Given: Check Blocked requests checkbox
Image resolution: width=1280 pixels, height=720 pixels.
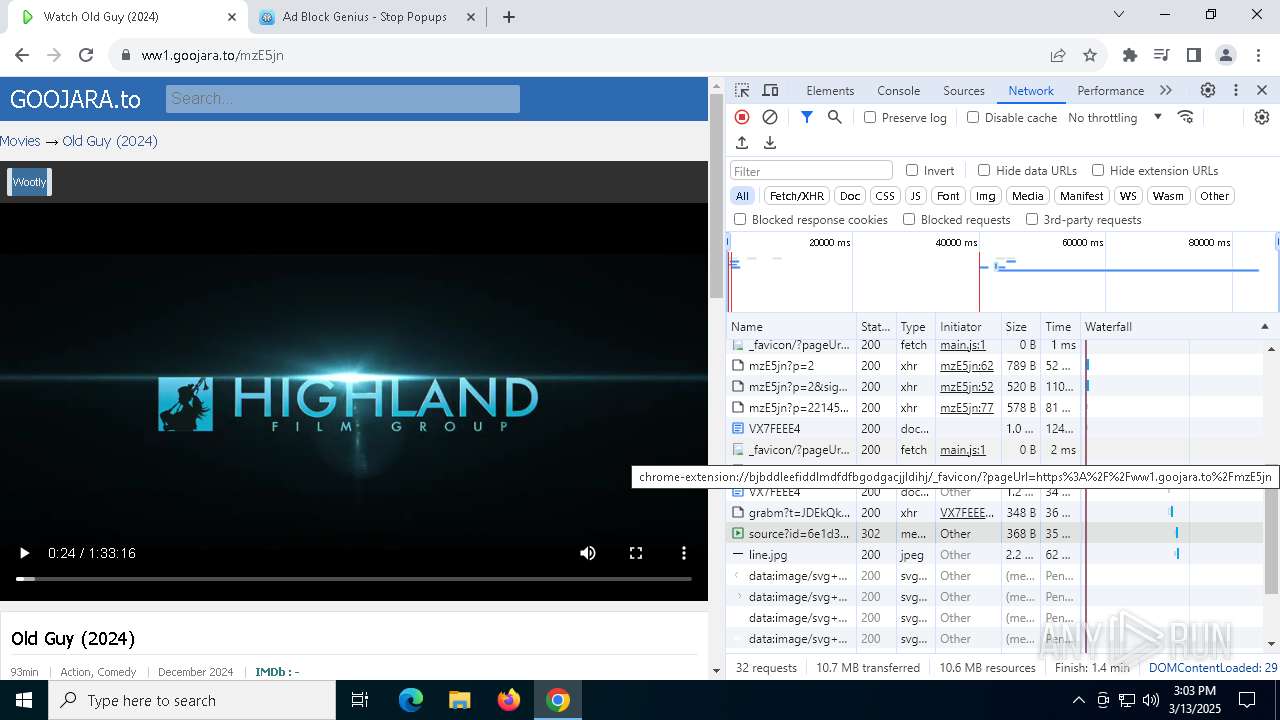Looking at the screenshot, I should (909, 219).
